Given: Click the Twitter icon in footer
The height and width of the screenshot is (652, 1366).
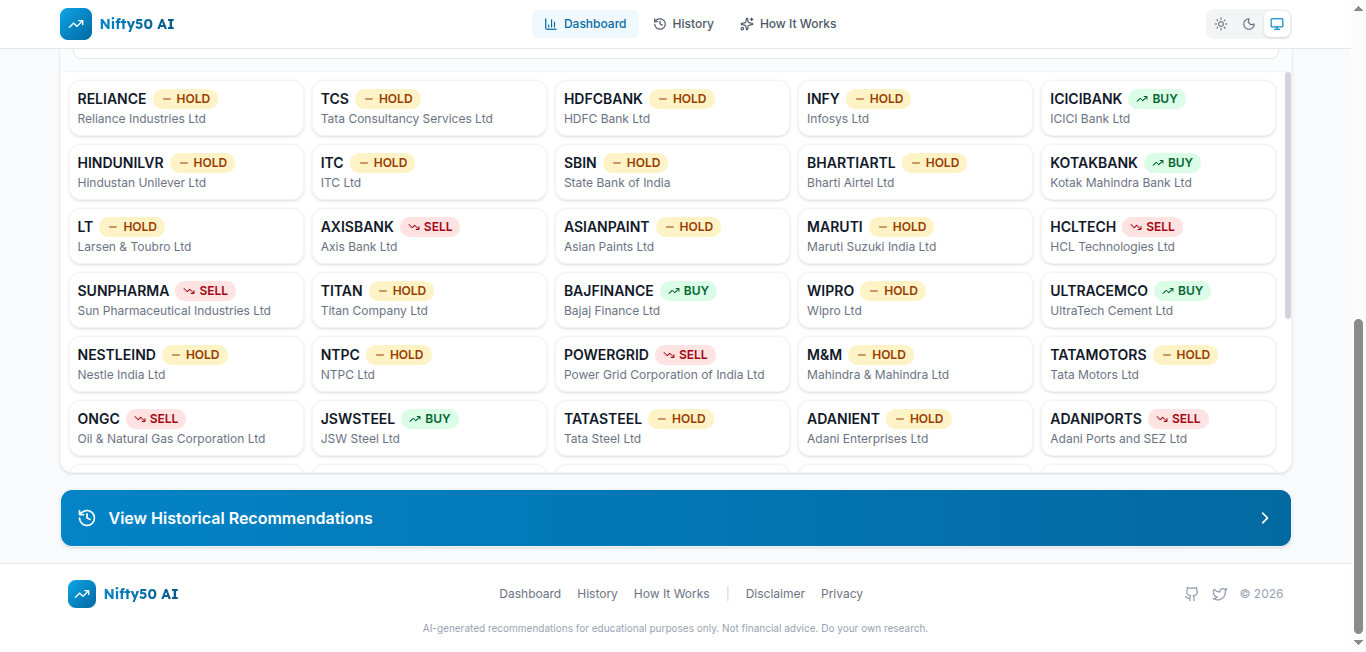Looking at the screenshot, I should (x=1219, y=594).
